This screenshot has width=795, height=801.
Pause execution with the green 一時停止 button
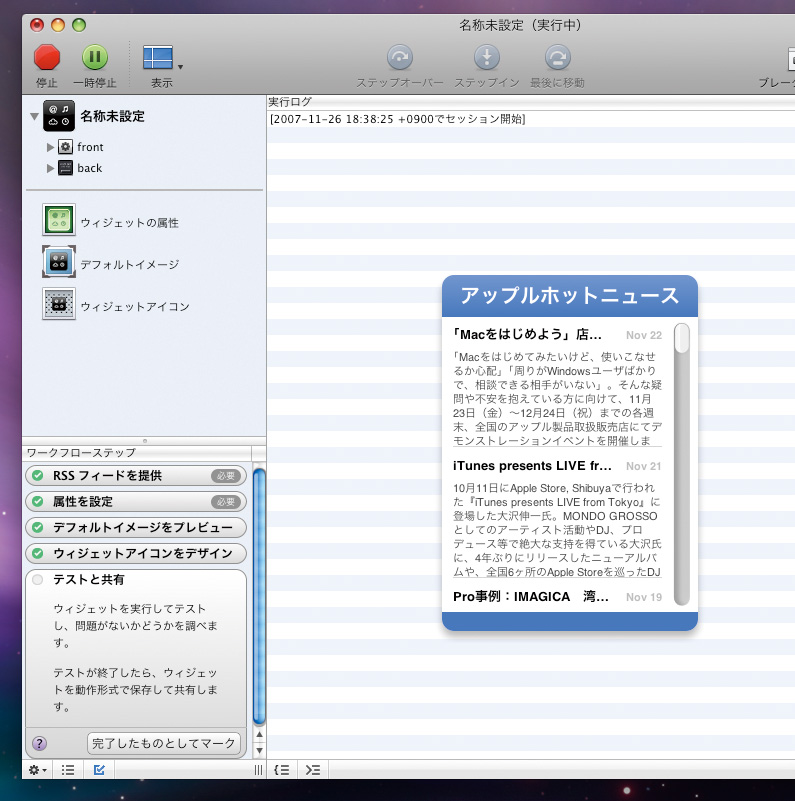(x=94, y=58)
